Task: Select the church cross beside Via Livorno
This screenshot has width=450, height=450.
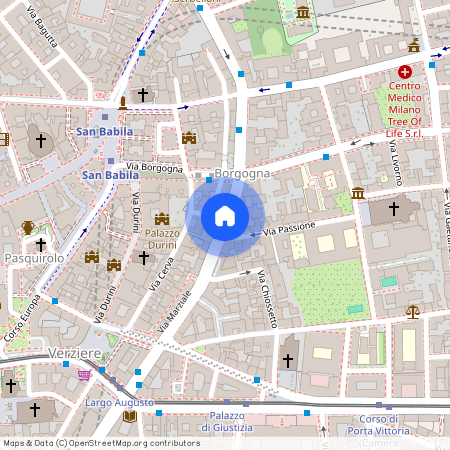Action: point(394,209)
